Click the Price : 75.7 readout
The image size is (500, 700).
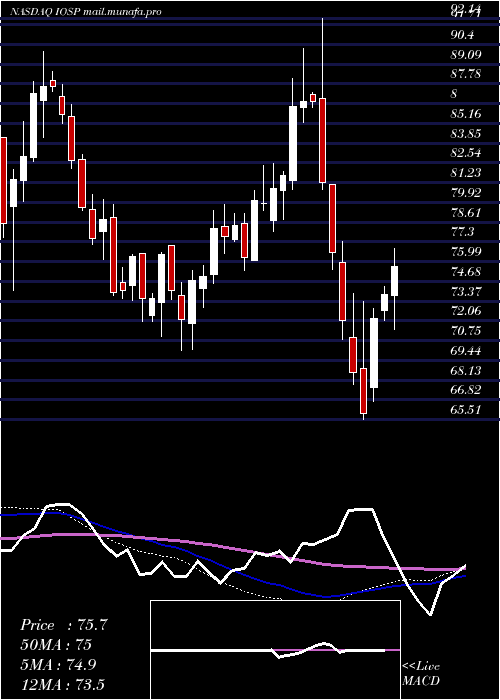[64, 625]
